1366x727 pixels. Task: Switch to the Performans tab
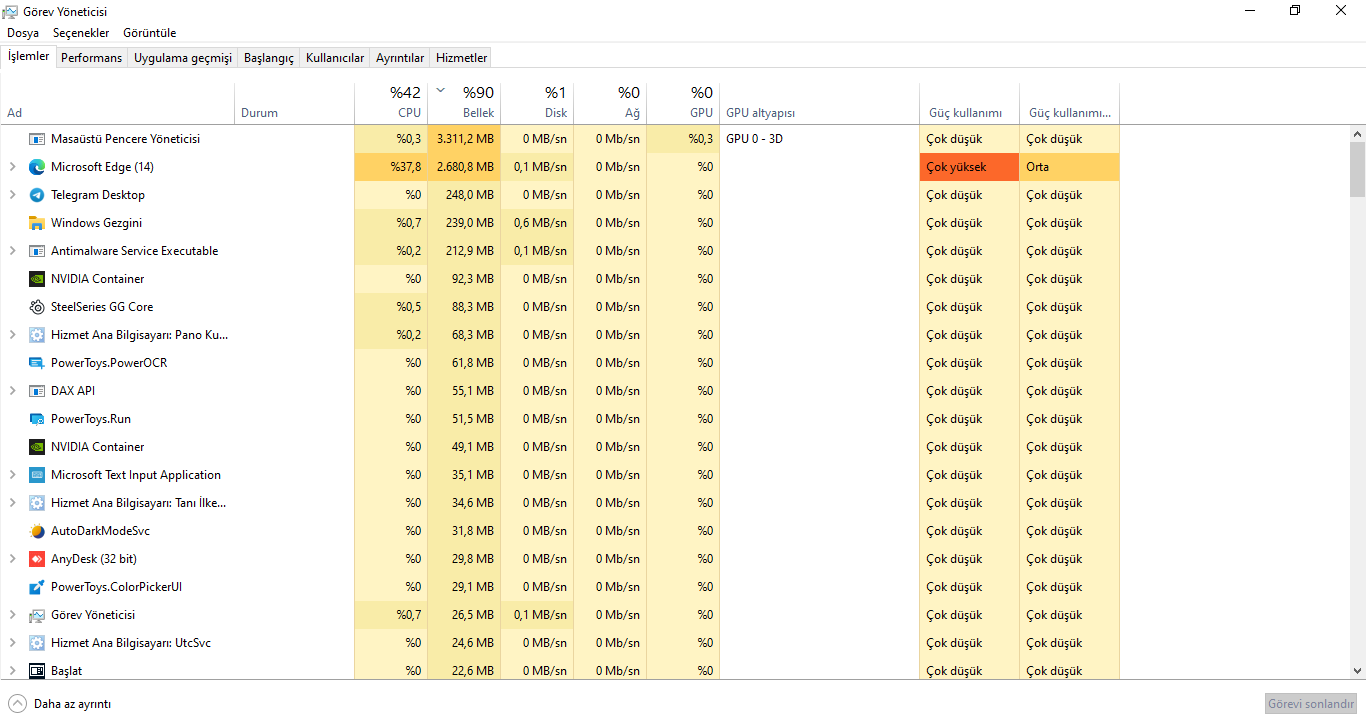[91, 58]
